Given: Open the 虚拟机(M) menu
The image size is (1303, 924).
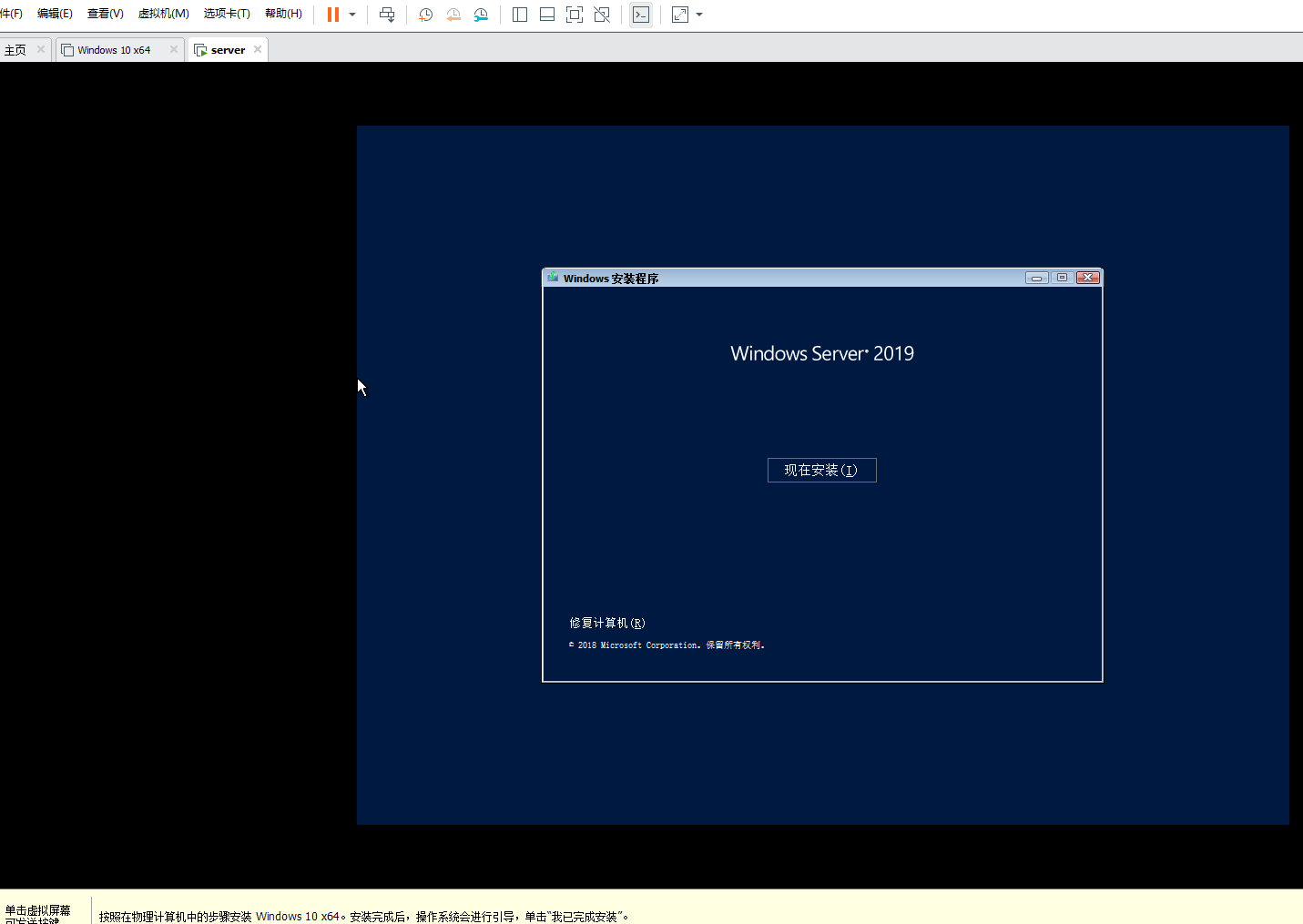Looking at the screenshot, I should pos(163,14).
